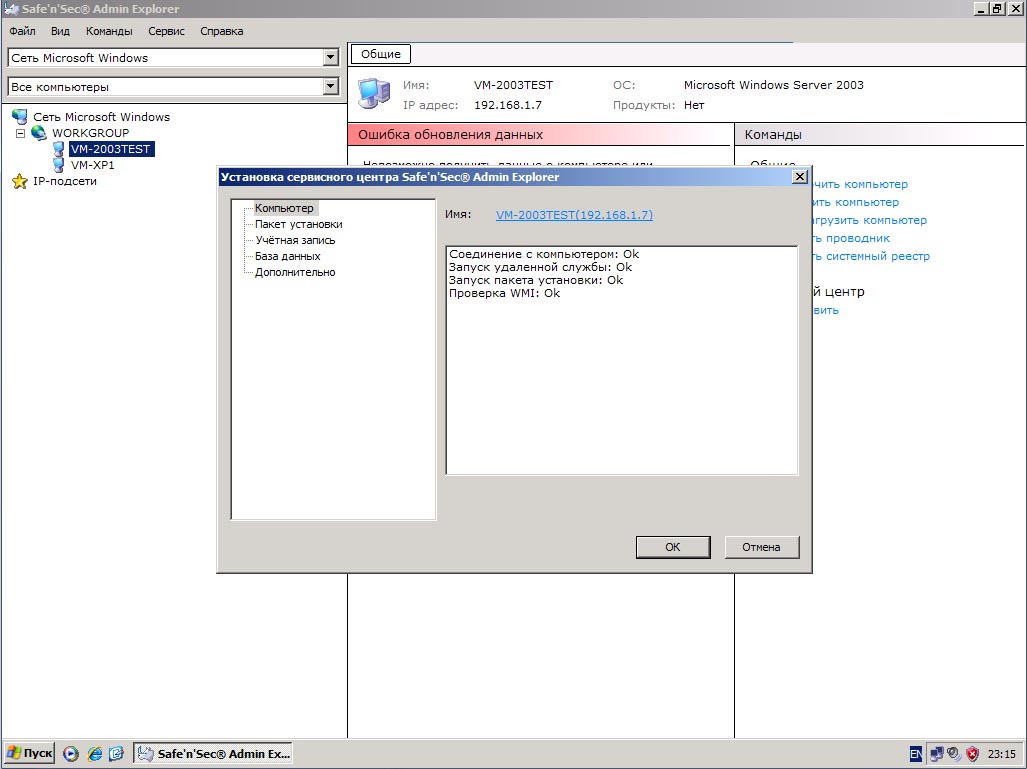The height and width of the screenshot is (769, 1027).
Task: Open the Файл menu
Action: [x=22, y=31]
